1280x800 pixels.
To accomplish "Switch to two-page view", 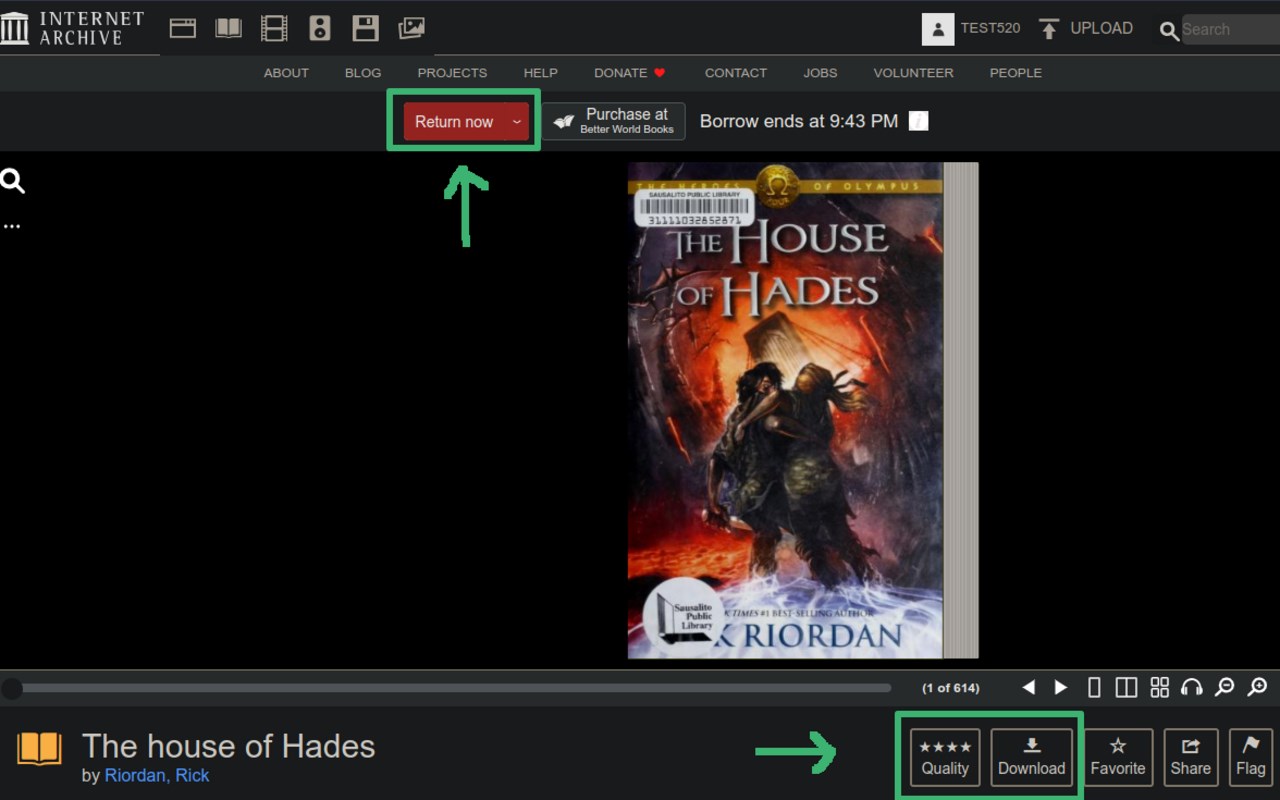I will click(x=1126, y=687).
